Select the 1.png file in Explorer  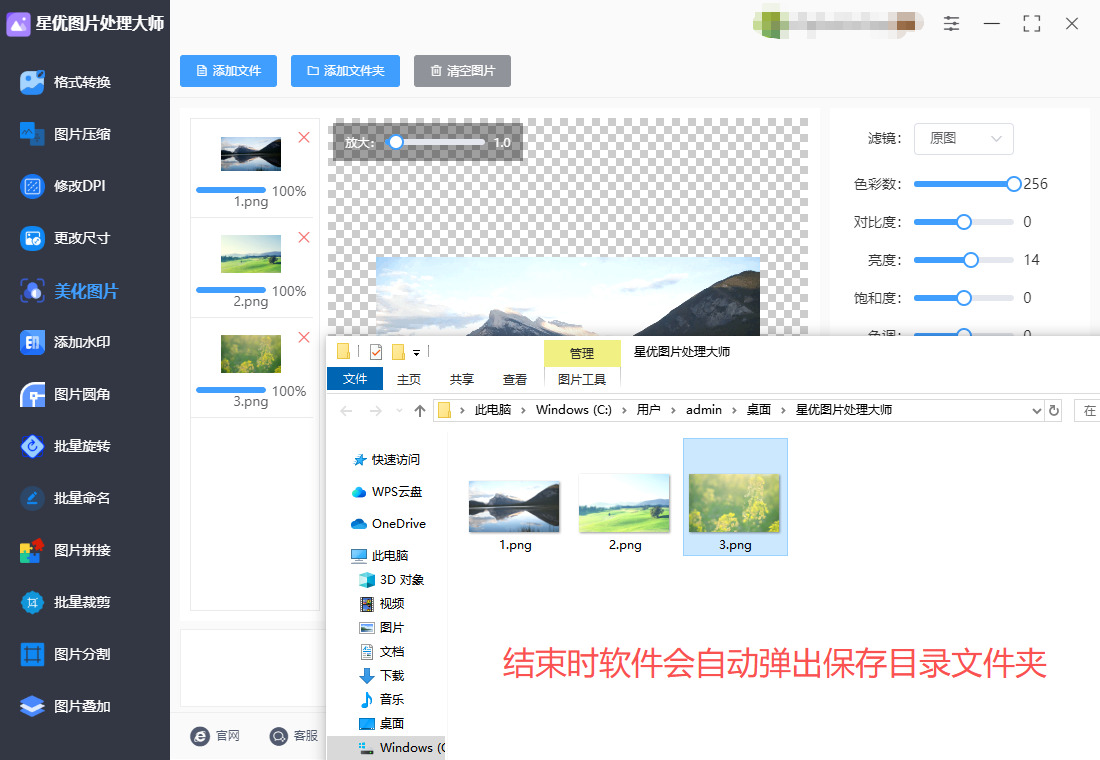coord(515,515)
